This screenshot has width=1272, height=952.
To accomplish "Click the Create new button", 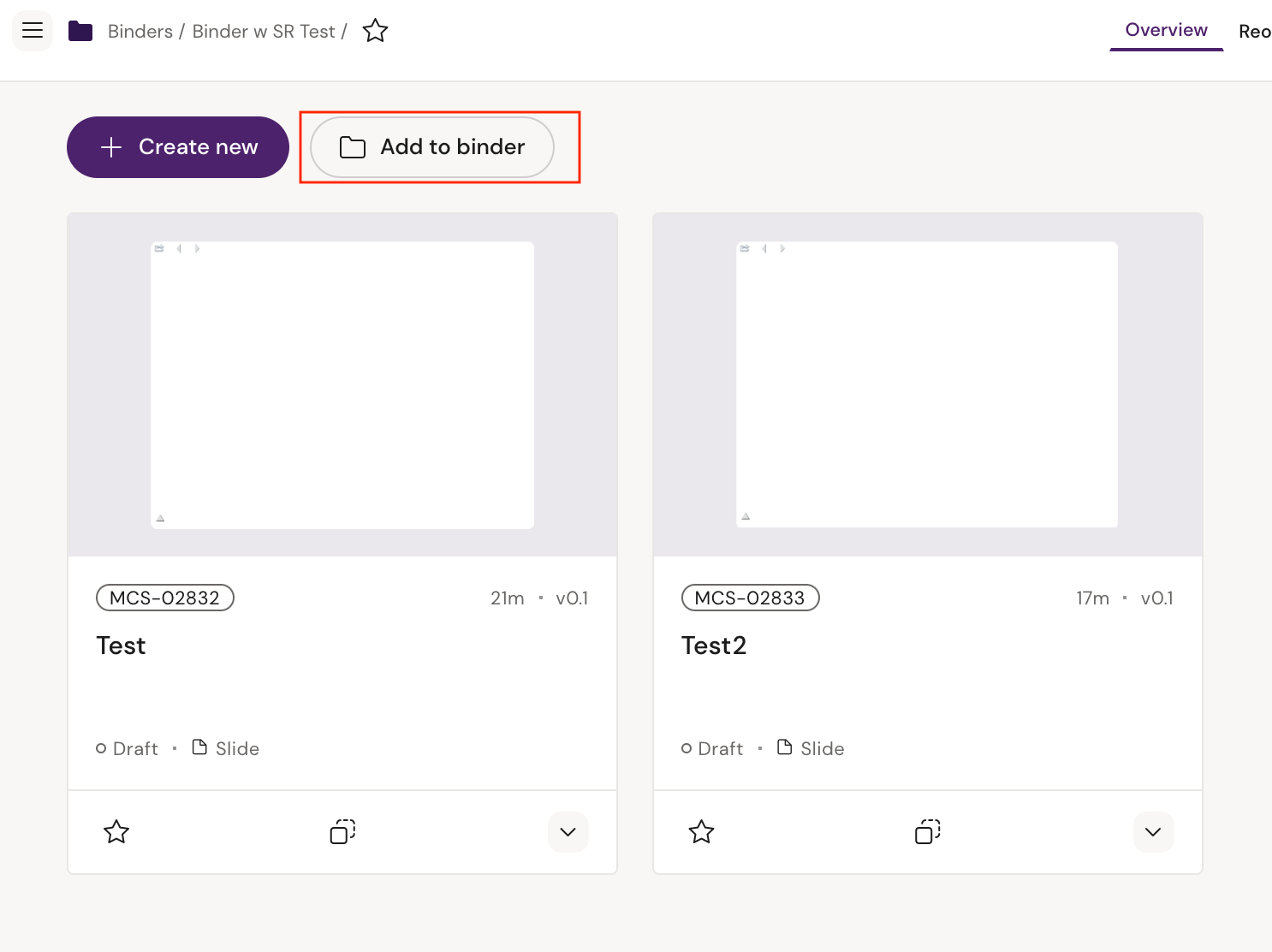I will 178,147.
